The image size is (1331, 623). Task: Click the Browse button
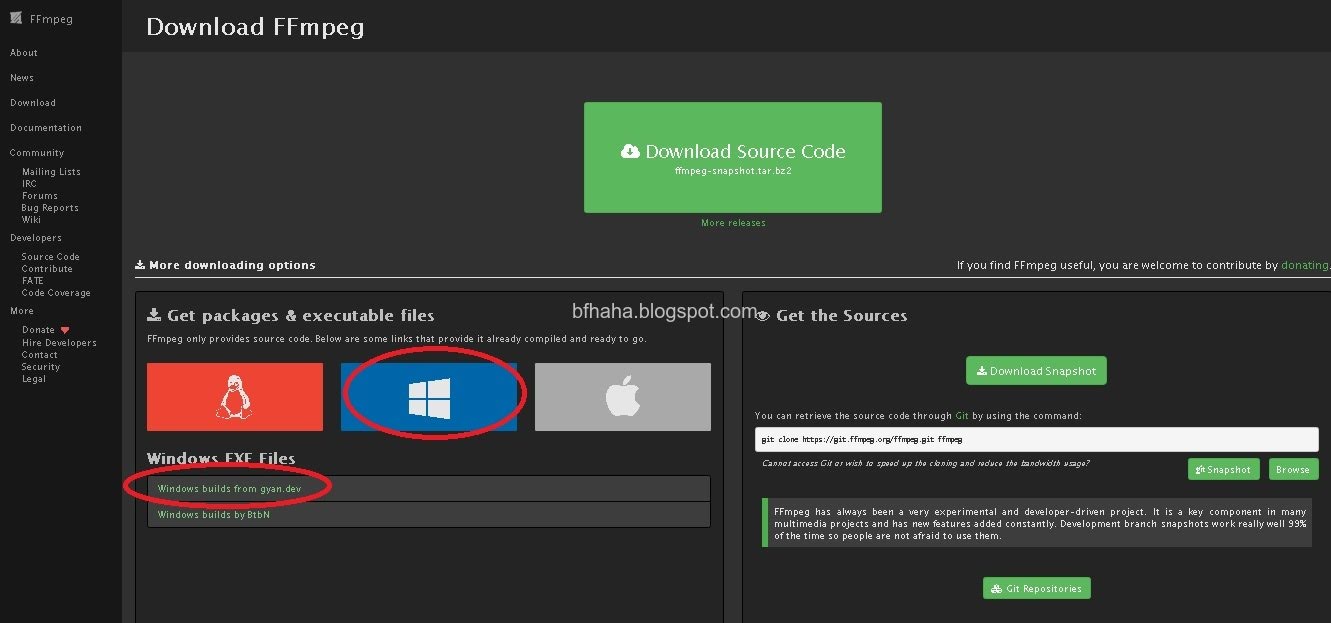tap(1293, 469)
